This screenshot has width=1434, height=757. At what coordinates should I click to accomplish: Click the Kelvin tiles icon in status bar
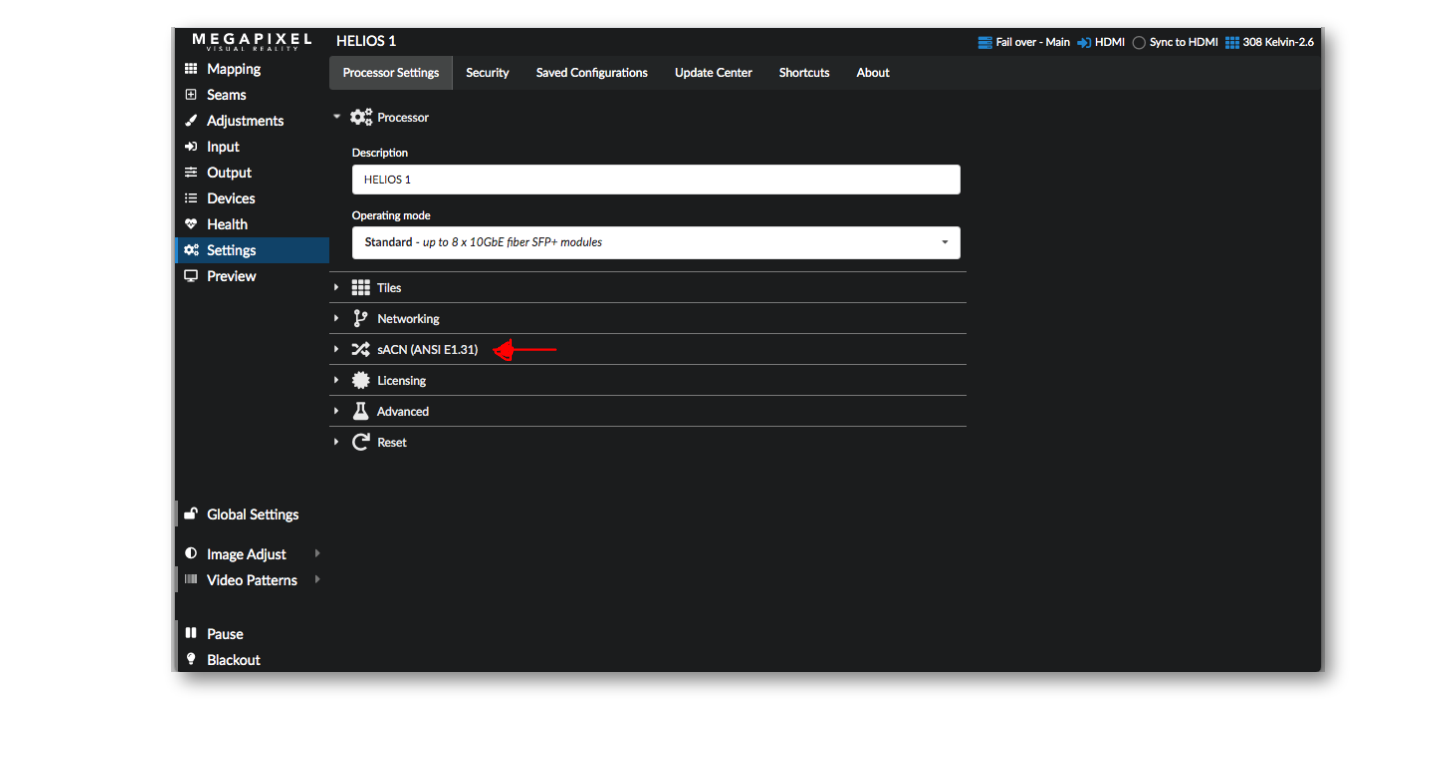1232,43
